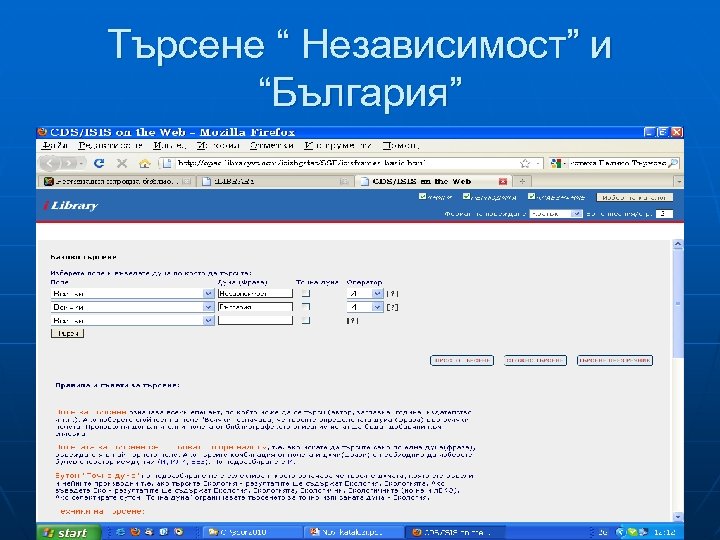Click the page's vertical scrollbar thumb

coord(678,303)
